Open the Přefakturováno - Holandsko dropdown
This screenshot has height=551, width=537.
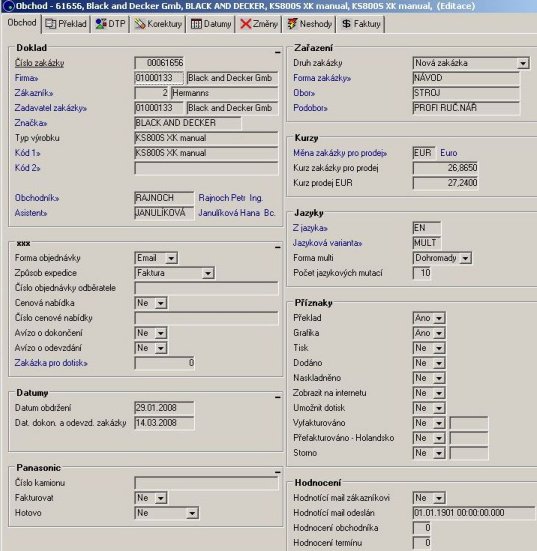439,438
